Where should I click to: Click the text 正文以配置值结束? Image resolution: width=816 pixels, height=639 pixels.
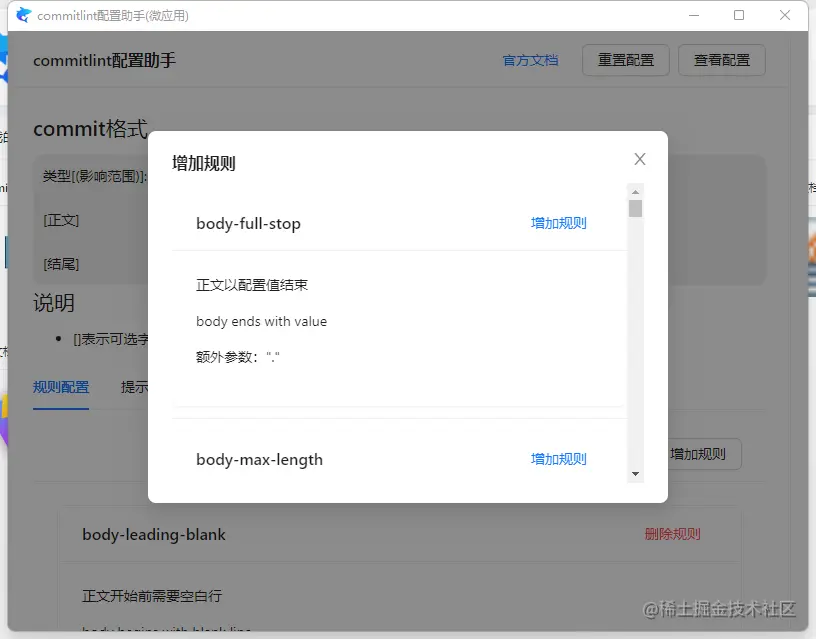tap(252, 285)
